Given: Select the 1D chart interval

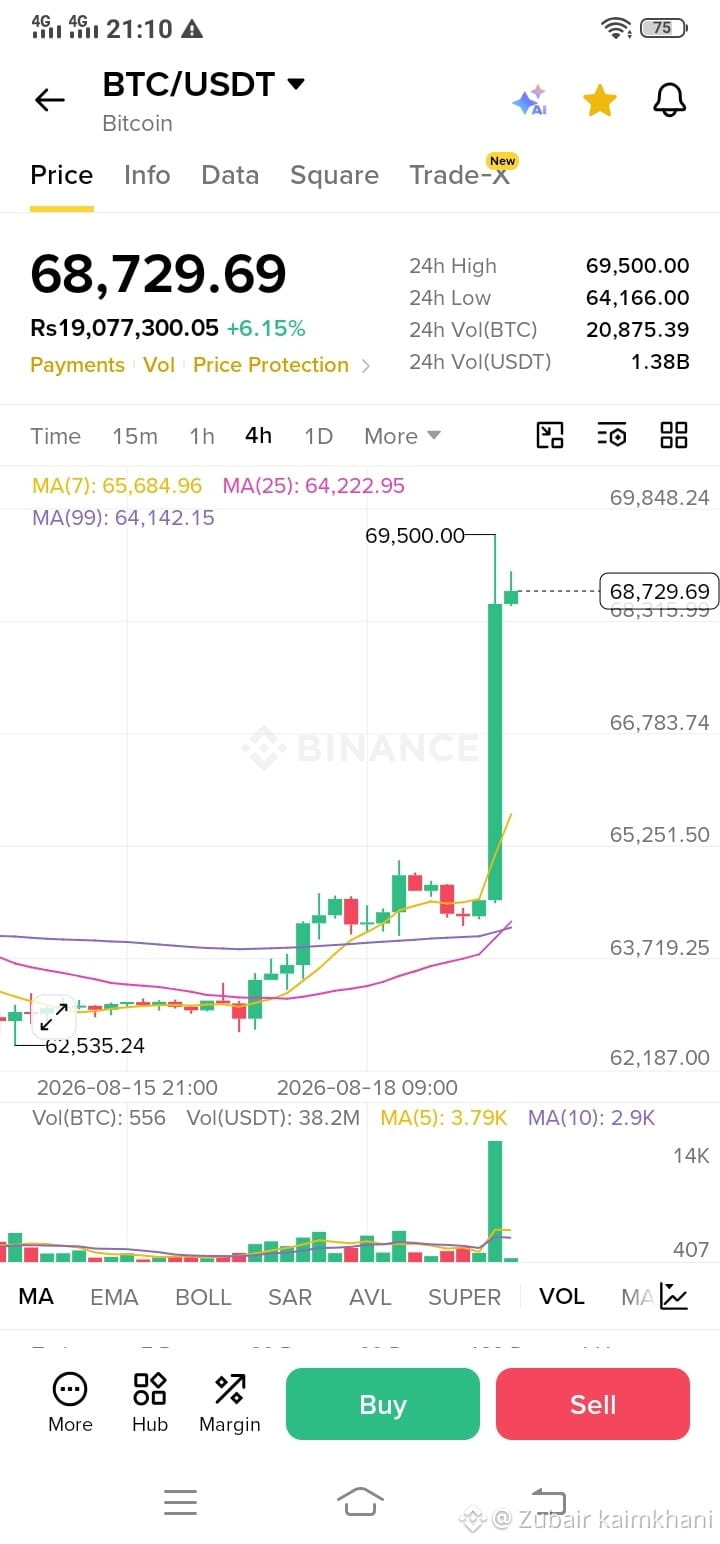Looking at the screenshot, I should pyautogui.click(x=318, y=436).
